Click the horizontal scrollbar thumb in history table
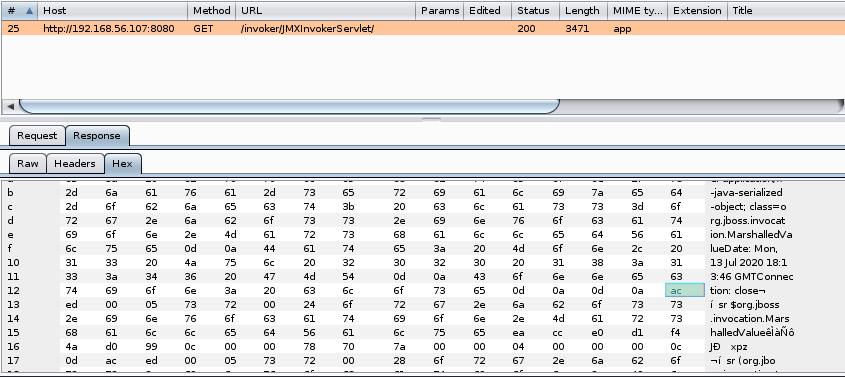845x377 pixels. point(289,107)
